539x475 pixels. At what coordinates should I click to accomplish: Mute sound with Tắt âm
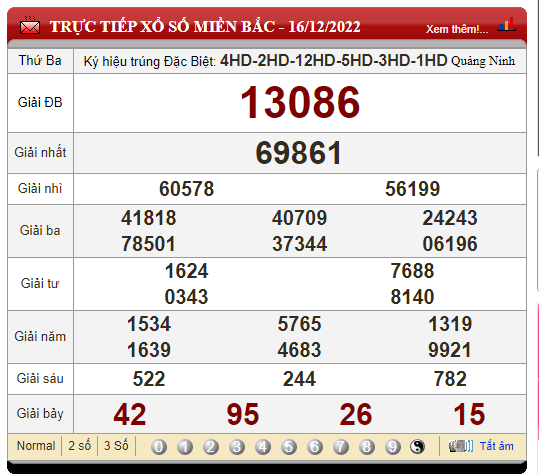tap(497, 446)
